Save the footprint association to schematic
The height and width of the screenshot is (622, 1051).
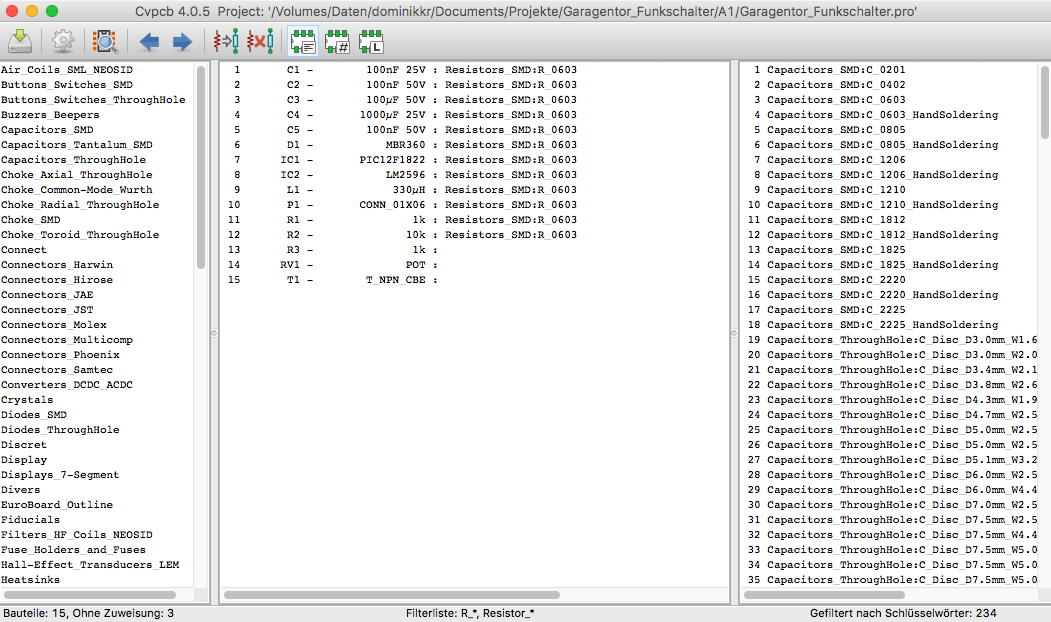[20, 42]
